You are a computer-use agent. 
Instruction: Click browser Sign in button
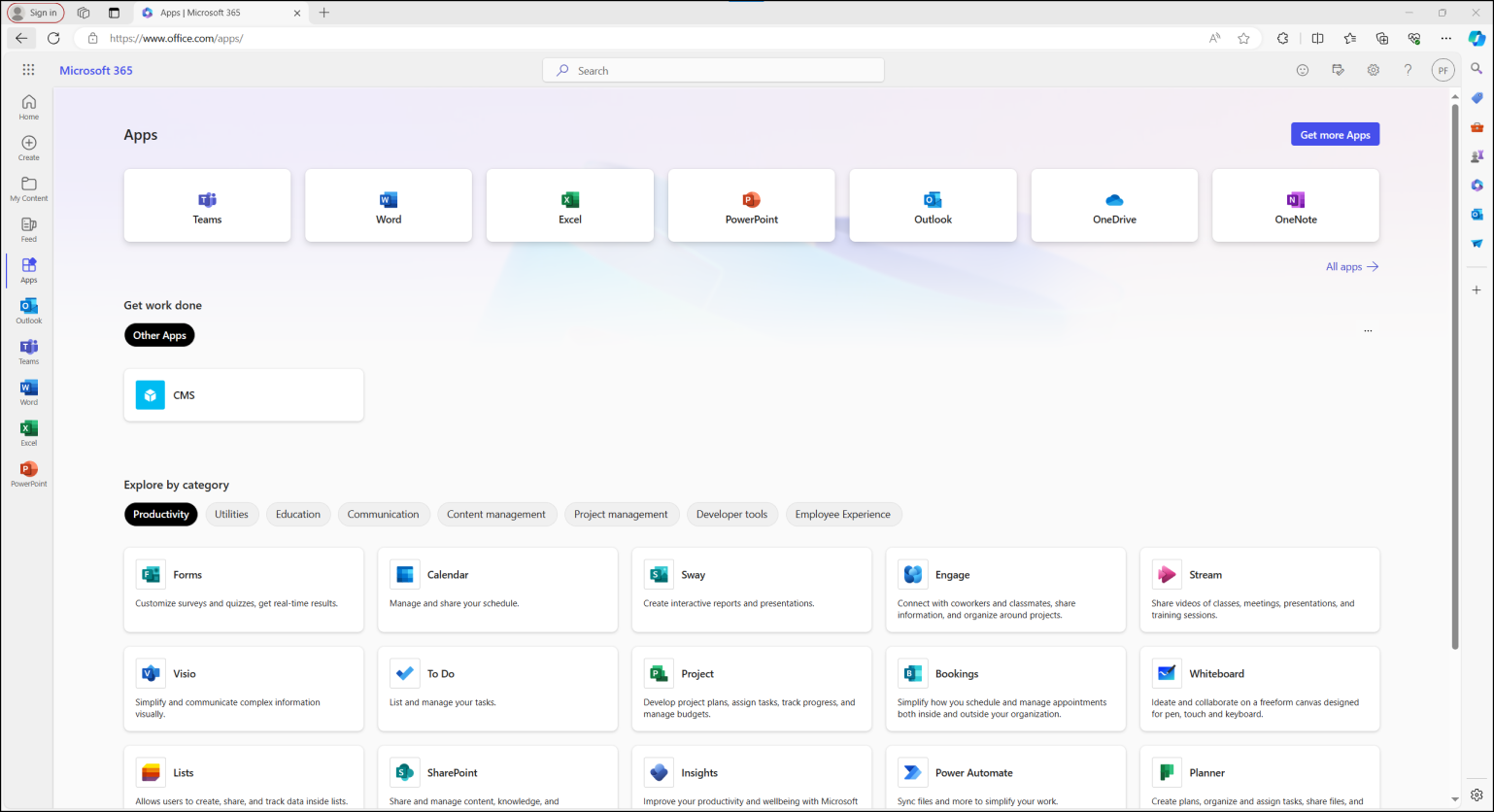coord(35,13)
